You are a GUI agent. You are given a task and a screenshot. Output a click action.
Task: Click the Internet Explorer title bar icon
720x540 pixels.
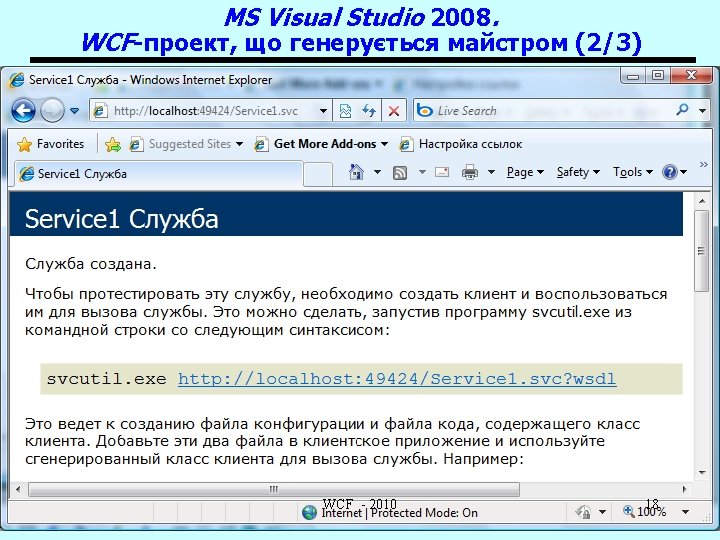pos(16,80)
